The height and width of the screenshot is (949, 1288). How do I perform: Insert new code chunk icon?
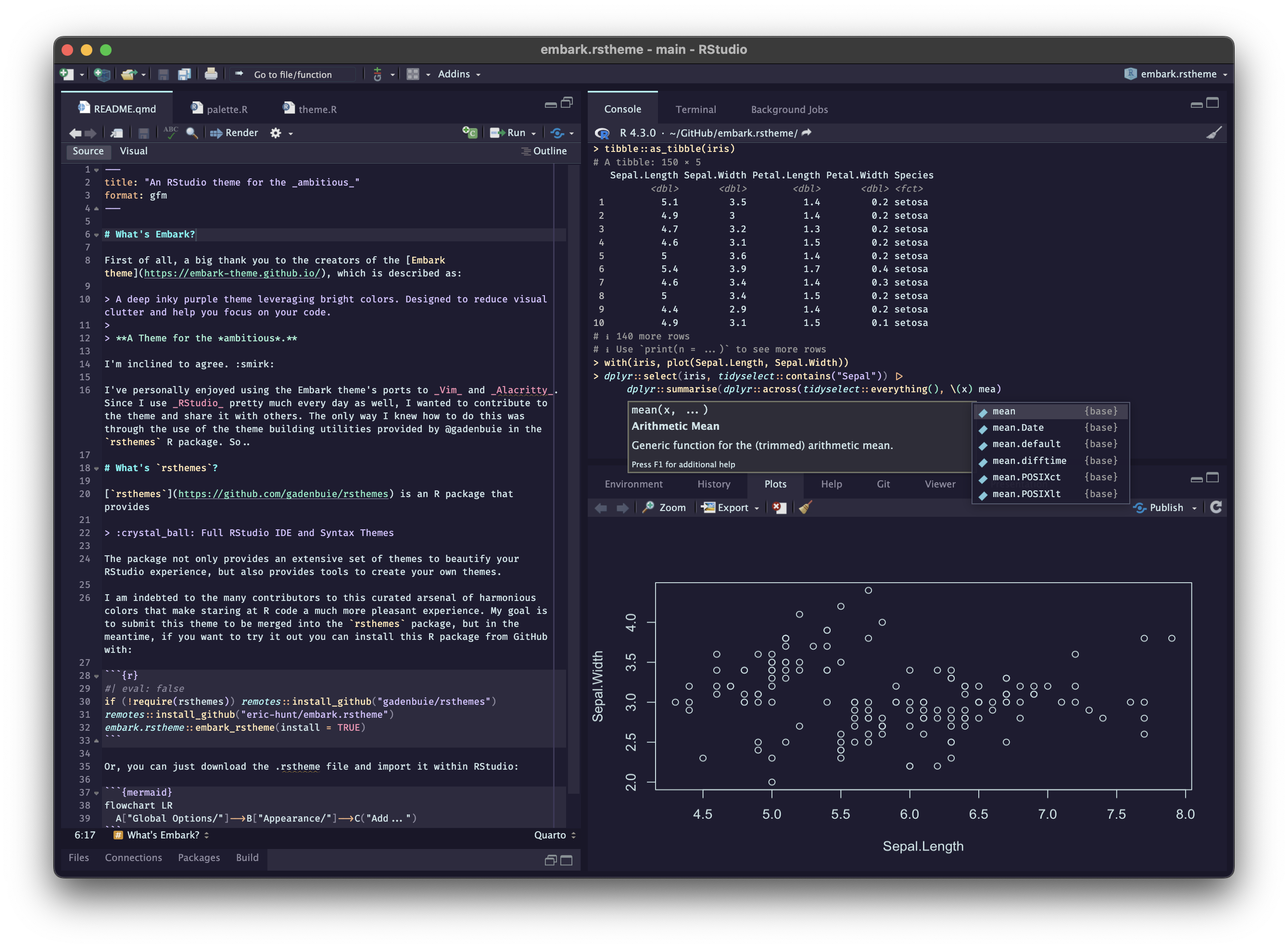469,133
